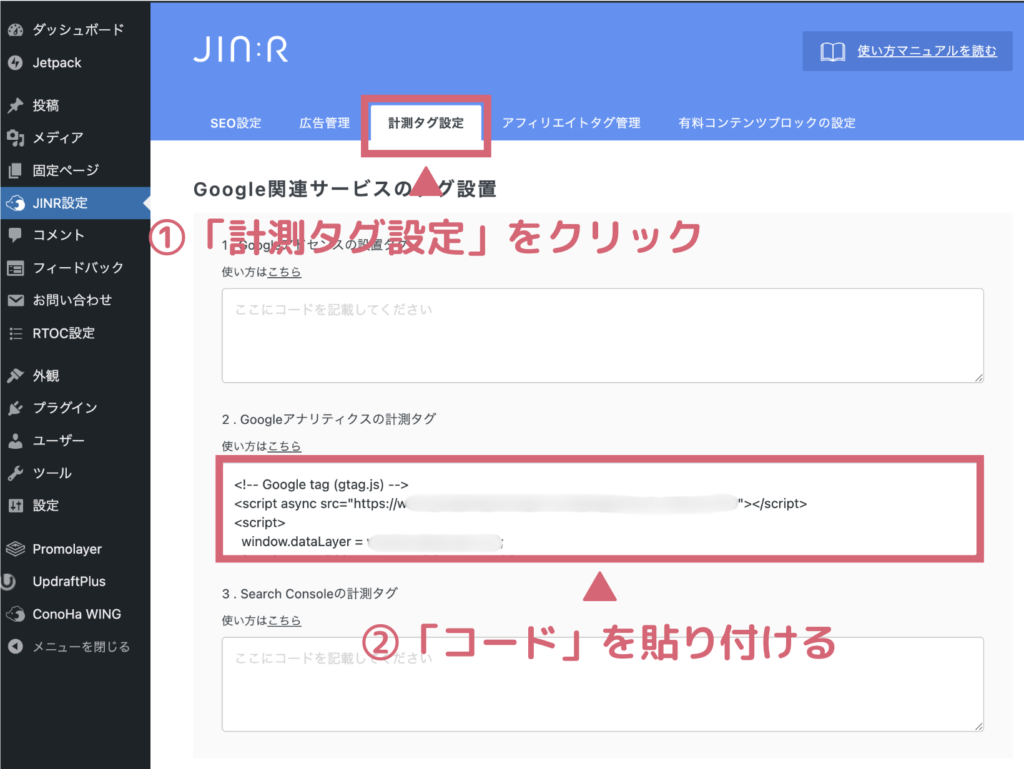Click the 使い方マニュアルを読む link
The height and width of the screenshot is (769, 1024).
coord(927,51)
